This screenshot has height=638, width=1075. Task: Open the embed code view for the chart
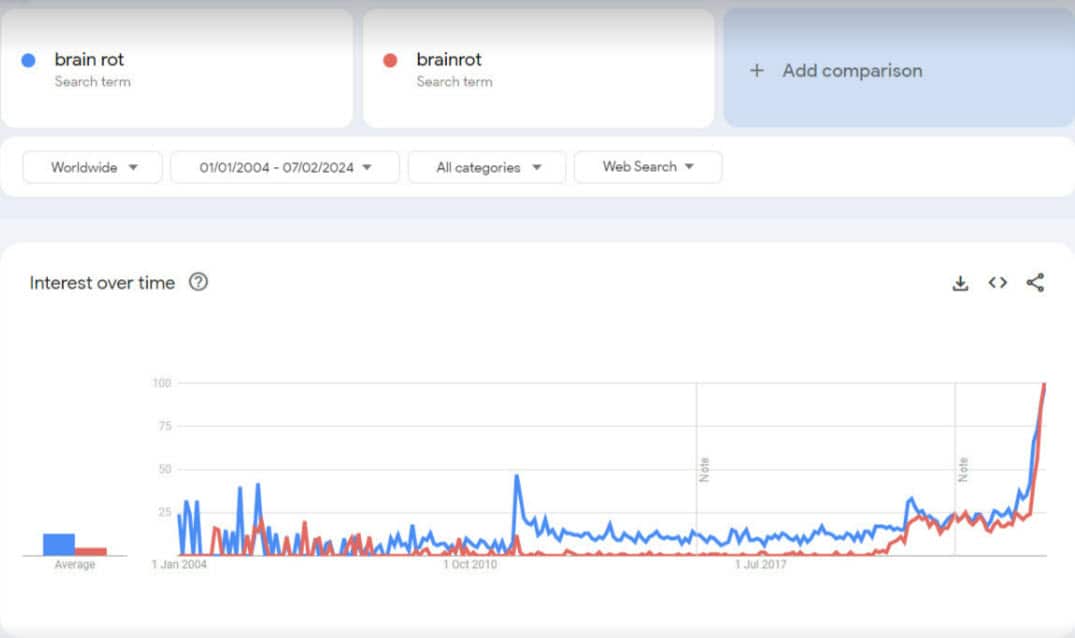point(997,283)
